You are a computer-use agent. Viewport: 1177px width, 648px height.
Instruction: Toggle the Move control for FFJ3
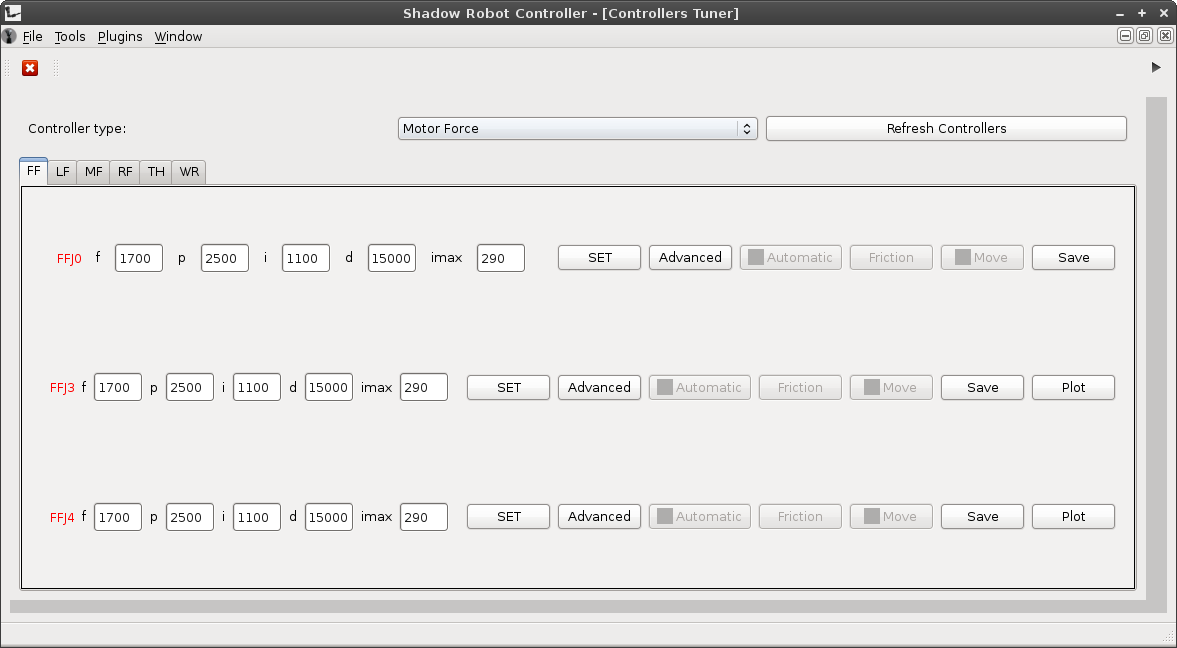pos(891,387)
